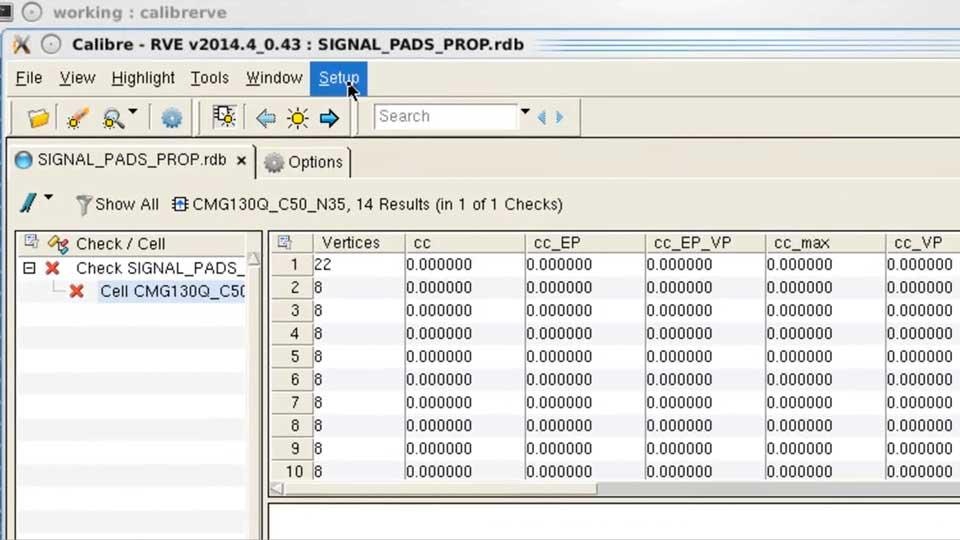Click red X icon beside Check SIGNAL_PADS

point(53,268)
